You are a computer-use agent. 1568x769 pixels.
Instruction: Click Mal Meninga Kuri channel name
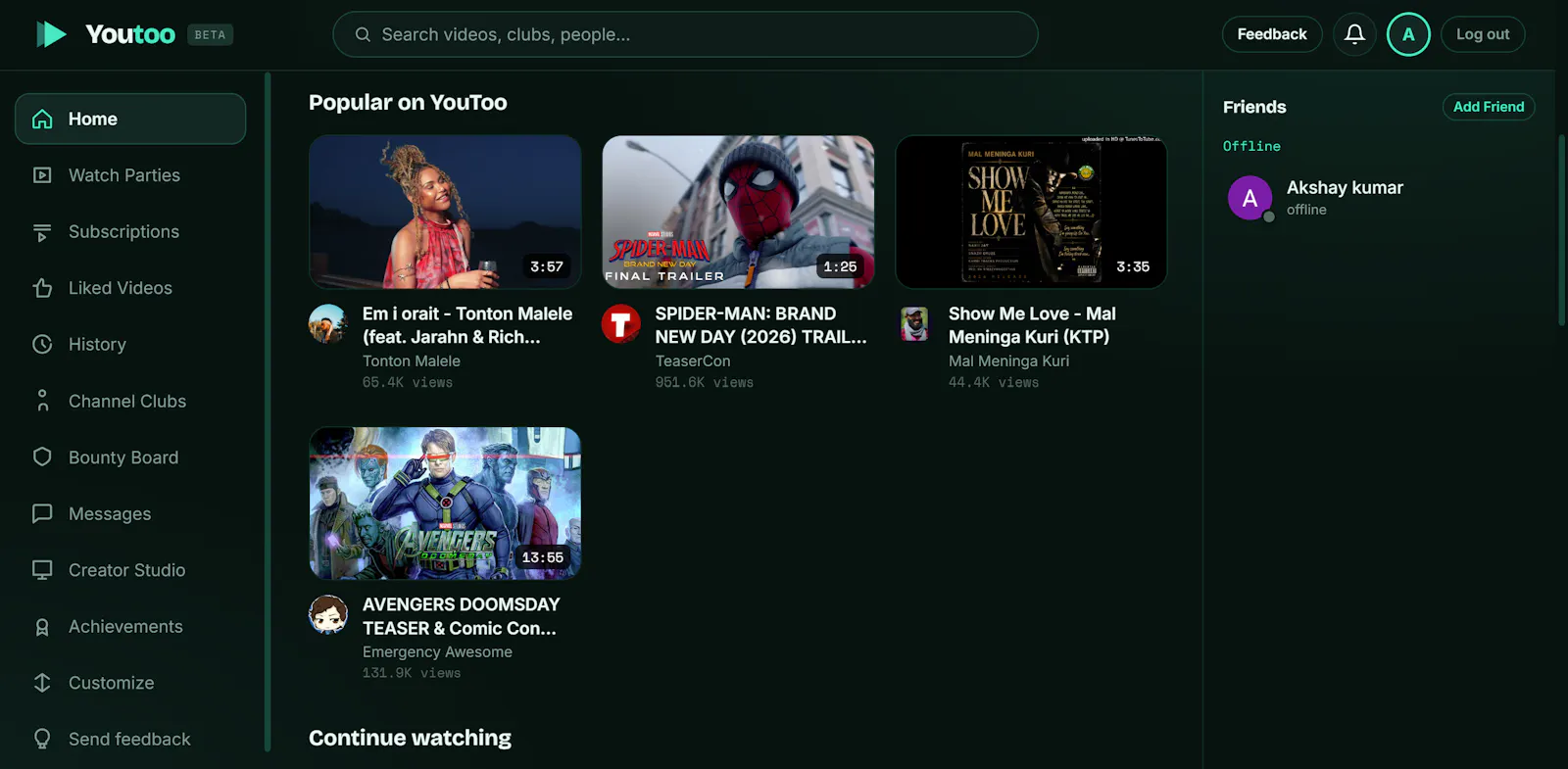(x=1008, y=361)
